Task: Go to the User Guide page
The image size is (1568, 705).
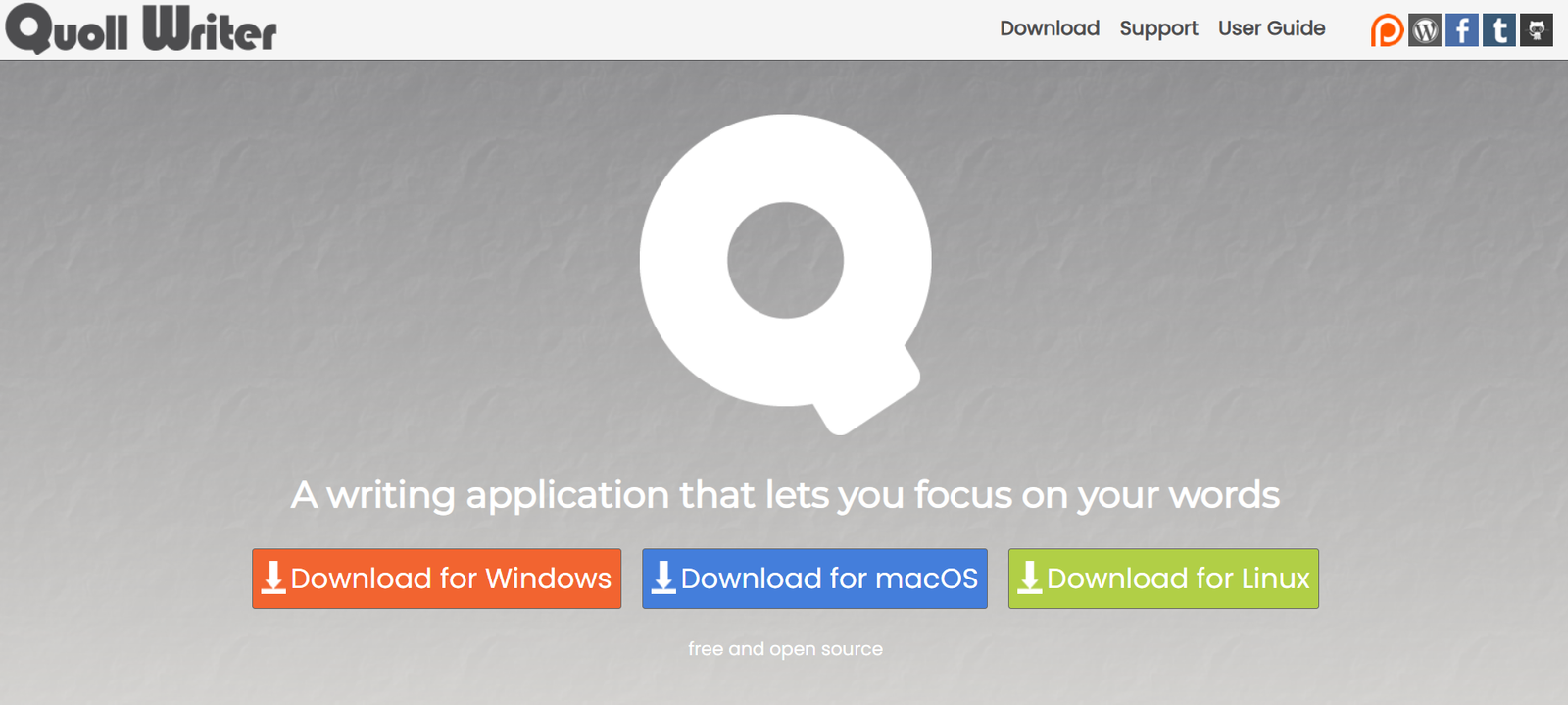Action: click(x=1271, y=28)
